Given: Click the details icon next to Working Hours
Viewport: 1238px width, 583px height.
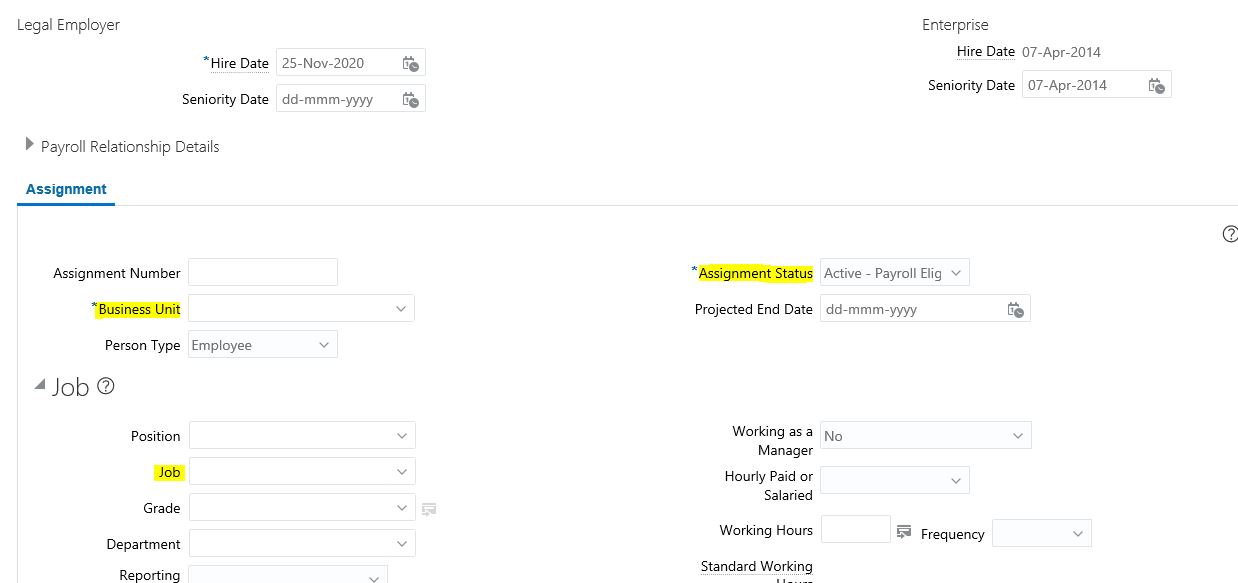Looking at the screenshot, I should pos(903,530).
